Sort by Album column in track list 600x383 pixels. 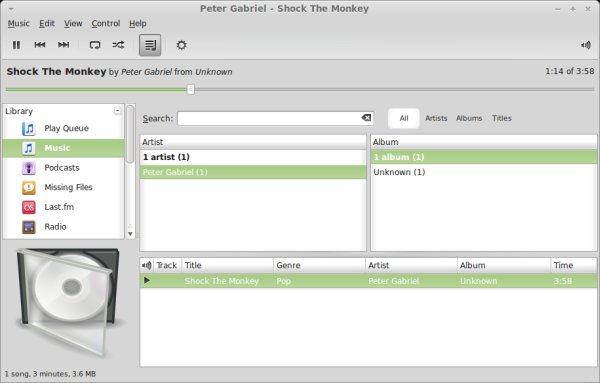504,265
